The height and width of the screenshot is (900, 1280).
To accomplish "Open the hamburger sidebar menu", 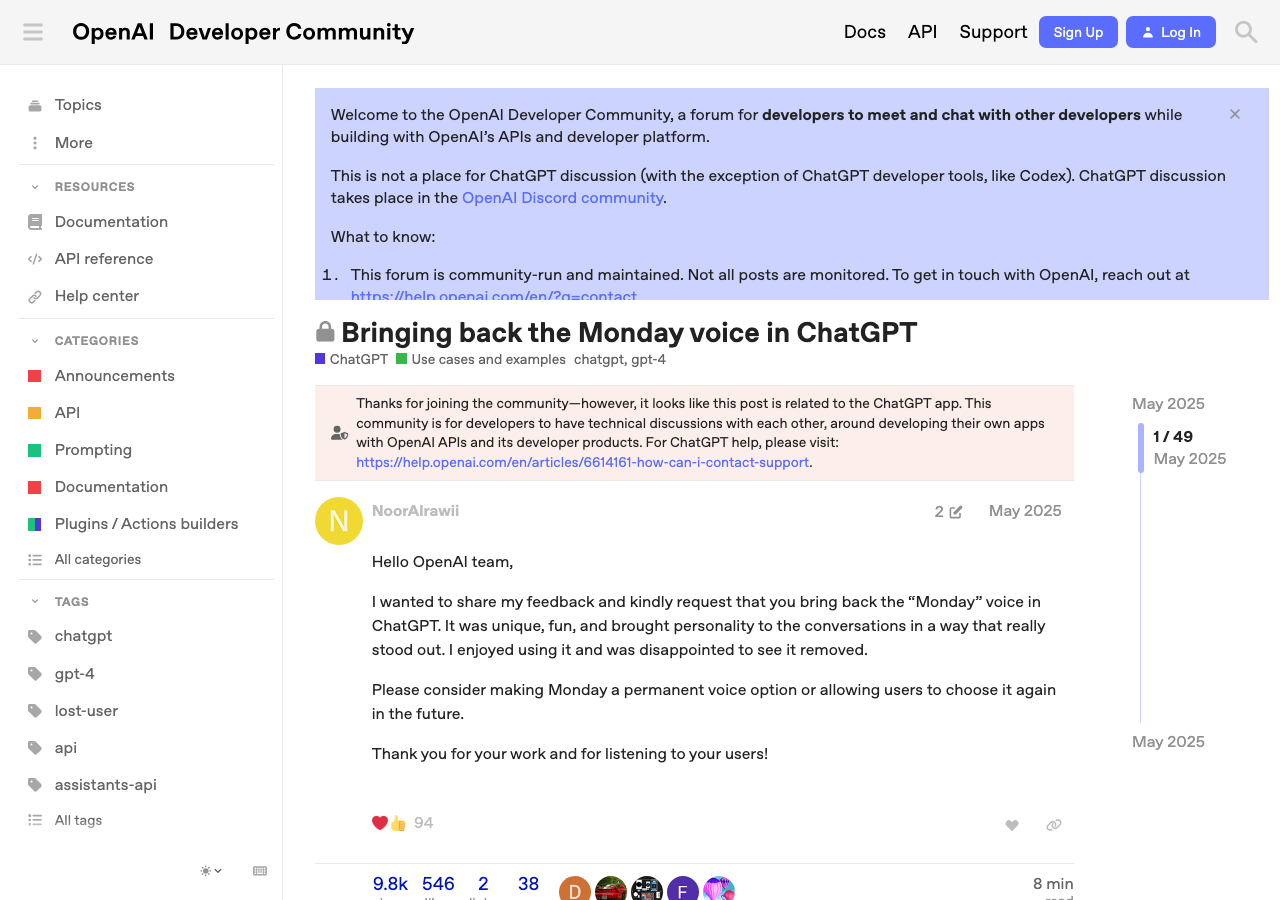I will click(33, 32).
